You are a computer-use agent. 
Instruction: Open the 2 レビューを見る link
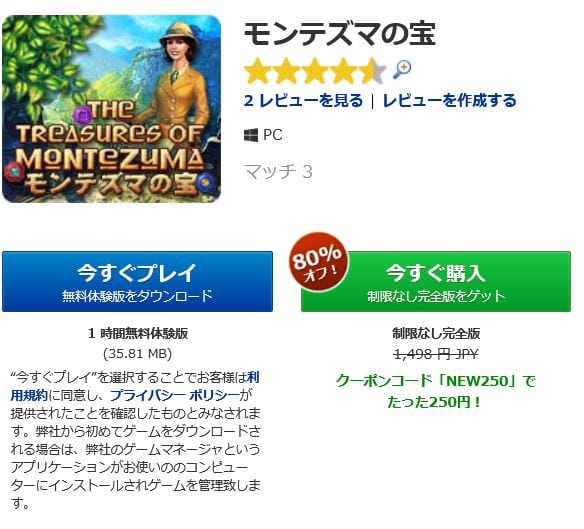[303, 101]
